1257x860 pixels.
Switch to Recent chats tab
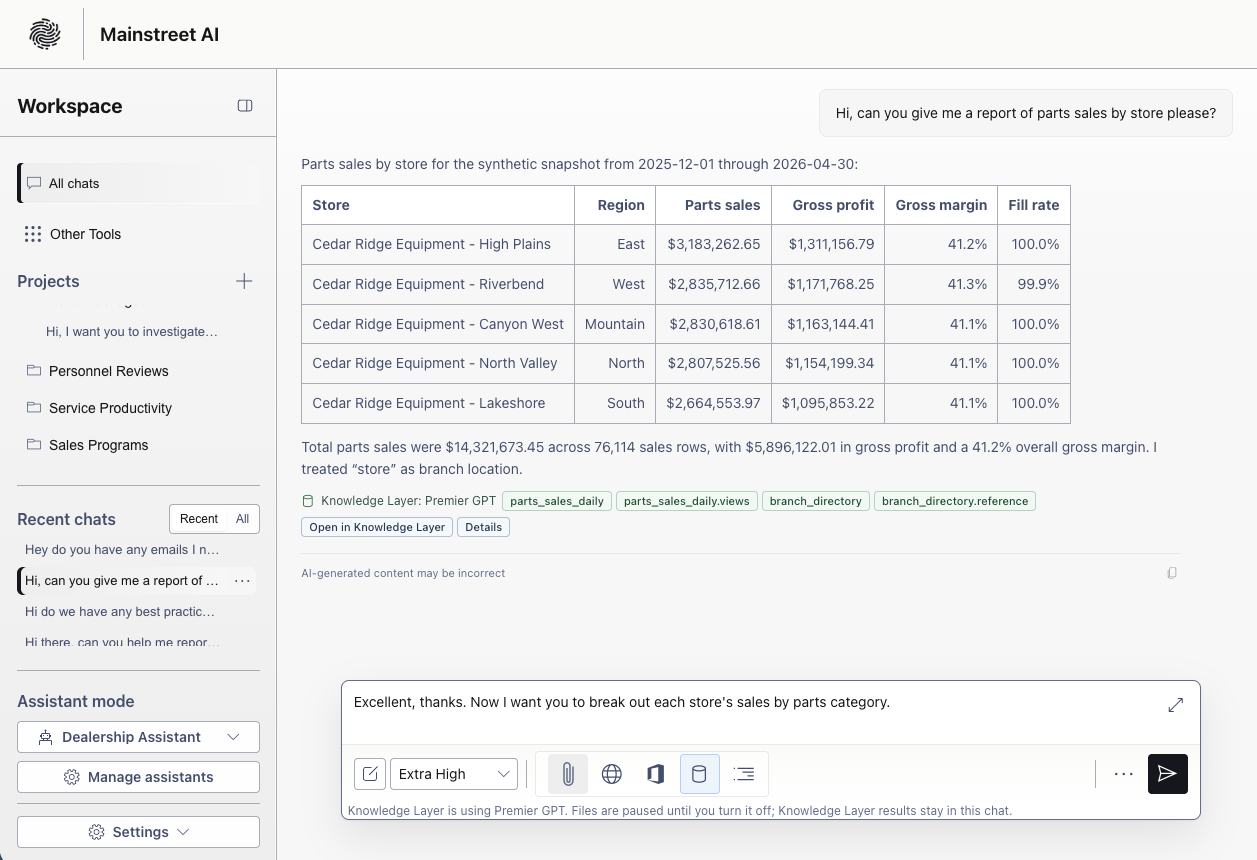199,518
